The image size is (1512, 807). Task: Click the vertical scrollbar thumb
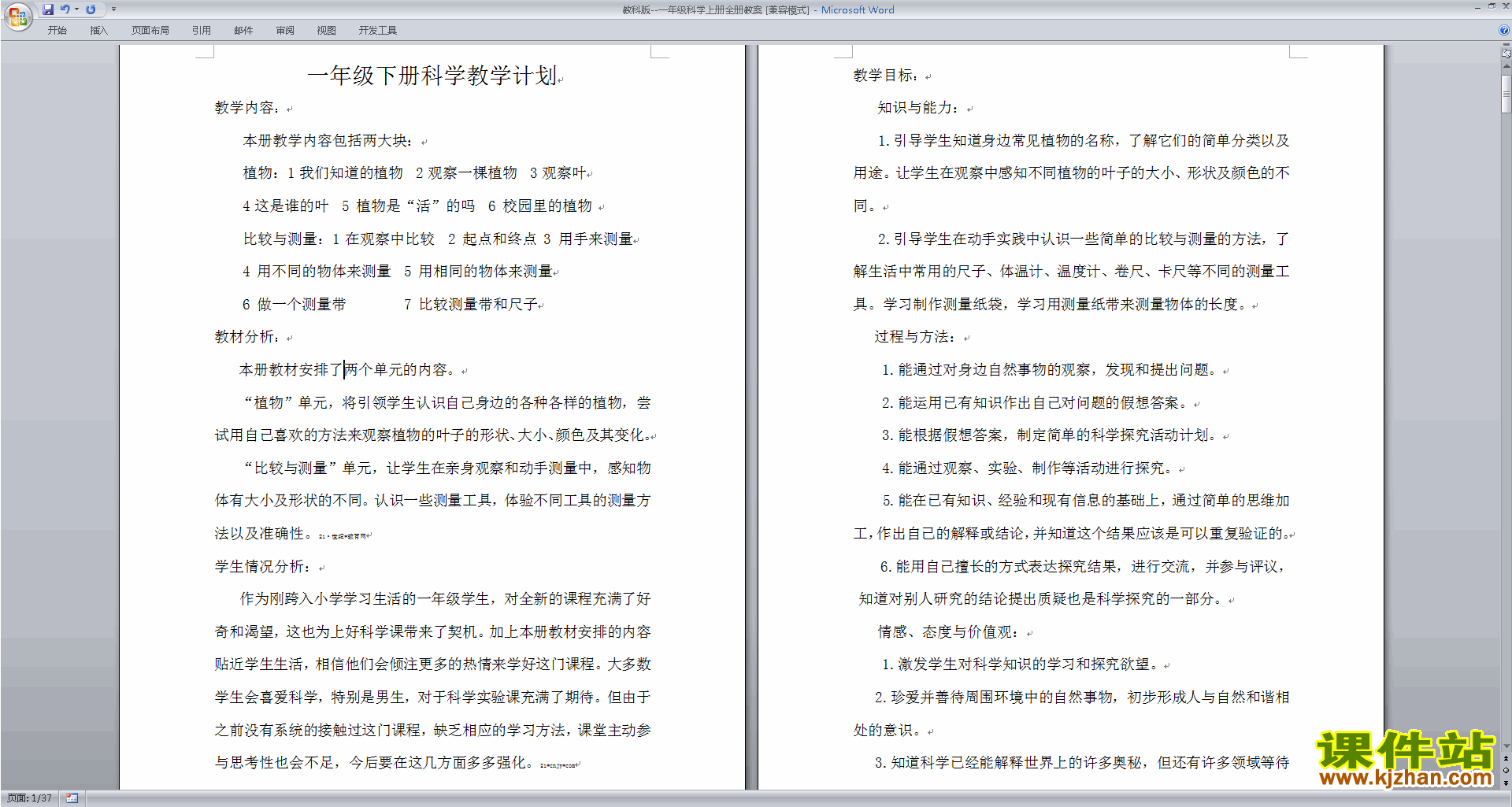(x=1506, y=93)
